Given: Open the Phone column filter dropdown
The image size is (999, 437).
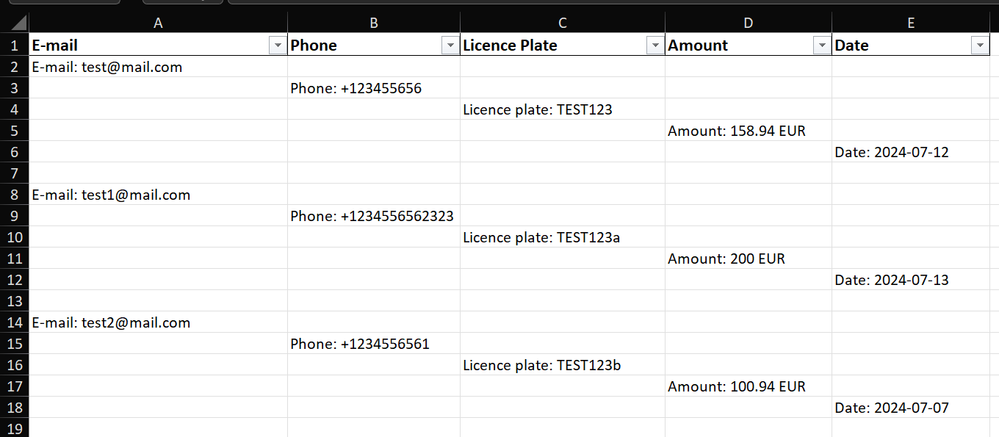Looking at the screenshot, I should pyautogui.click(x=449, y=45).
